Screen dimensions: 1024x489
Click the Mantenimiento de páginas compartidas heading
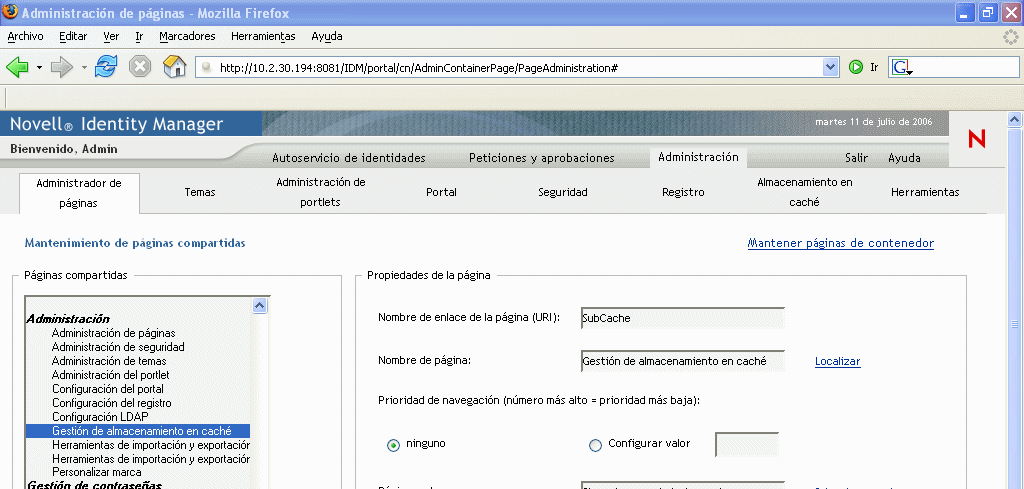click(135, 243)
